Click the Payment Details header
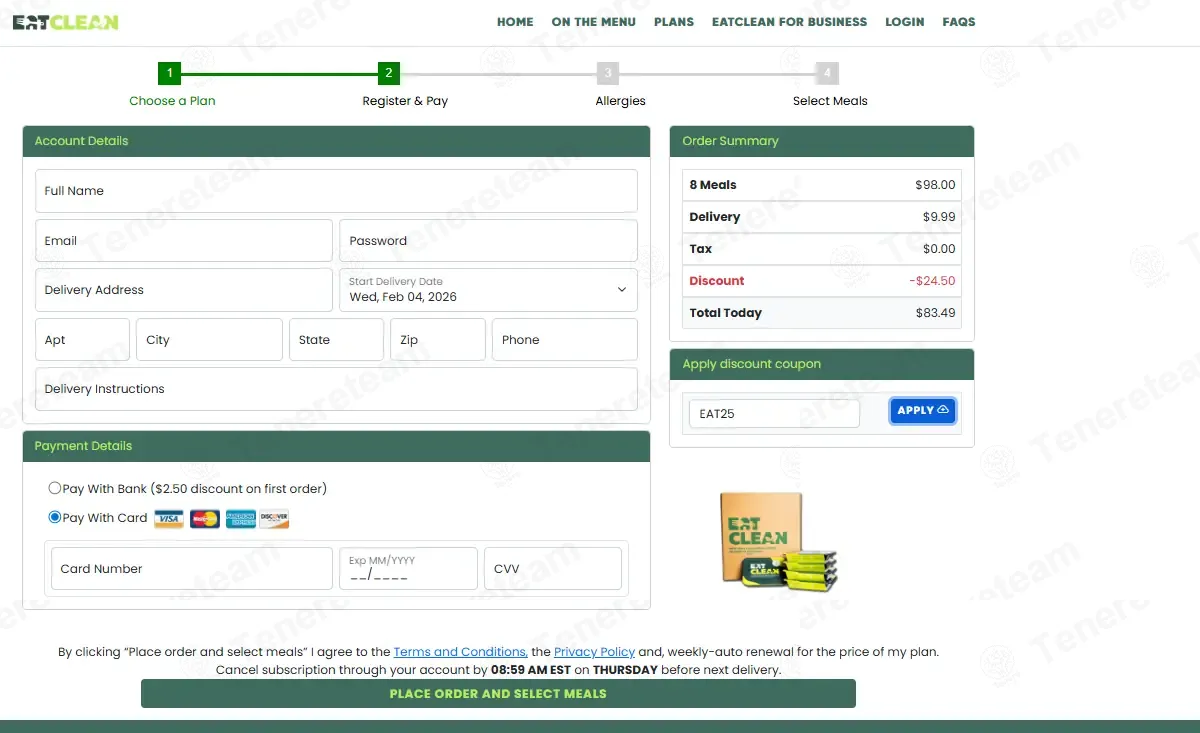This screenshot has width=1200, height=733. 336,446
